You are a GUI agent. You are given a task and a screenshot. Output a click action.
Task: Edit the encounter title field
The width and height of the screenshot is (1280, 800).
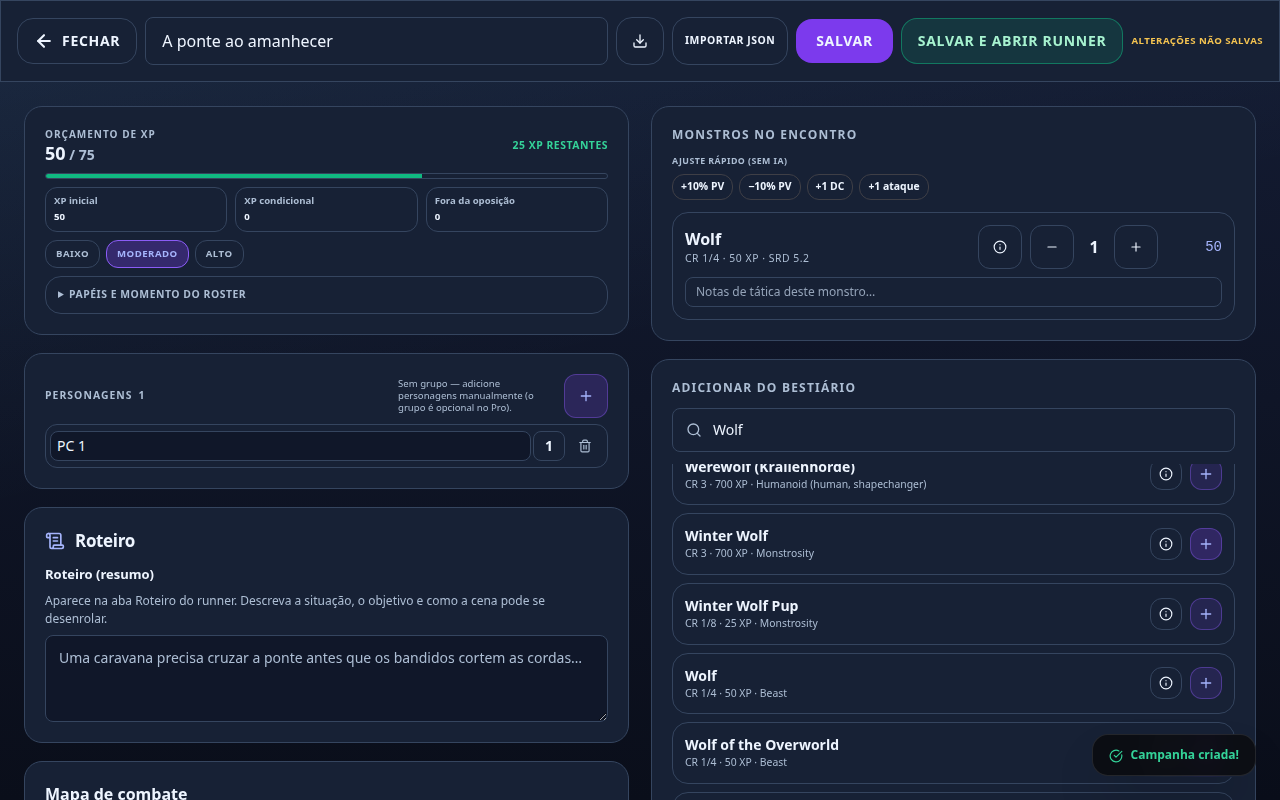click(376, 41)
